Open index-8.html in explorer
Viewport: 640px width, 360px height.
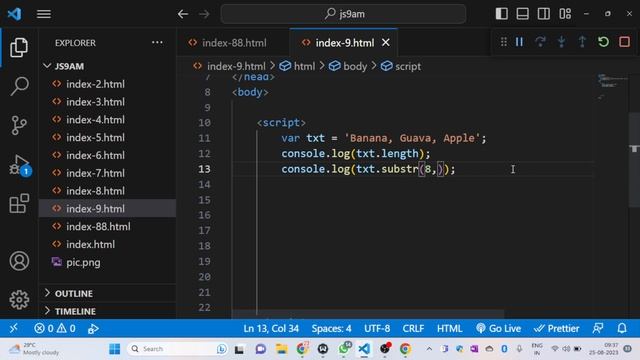point(107,191)
